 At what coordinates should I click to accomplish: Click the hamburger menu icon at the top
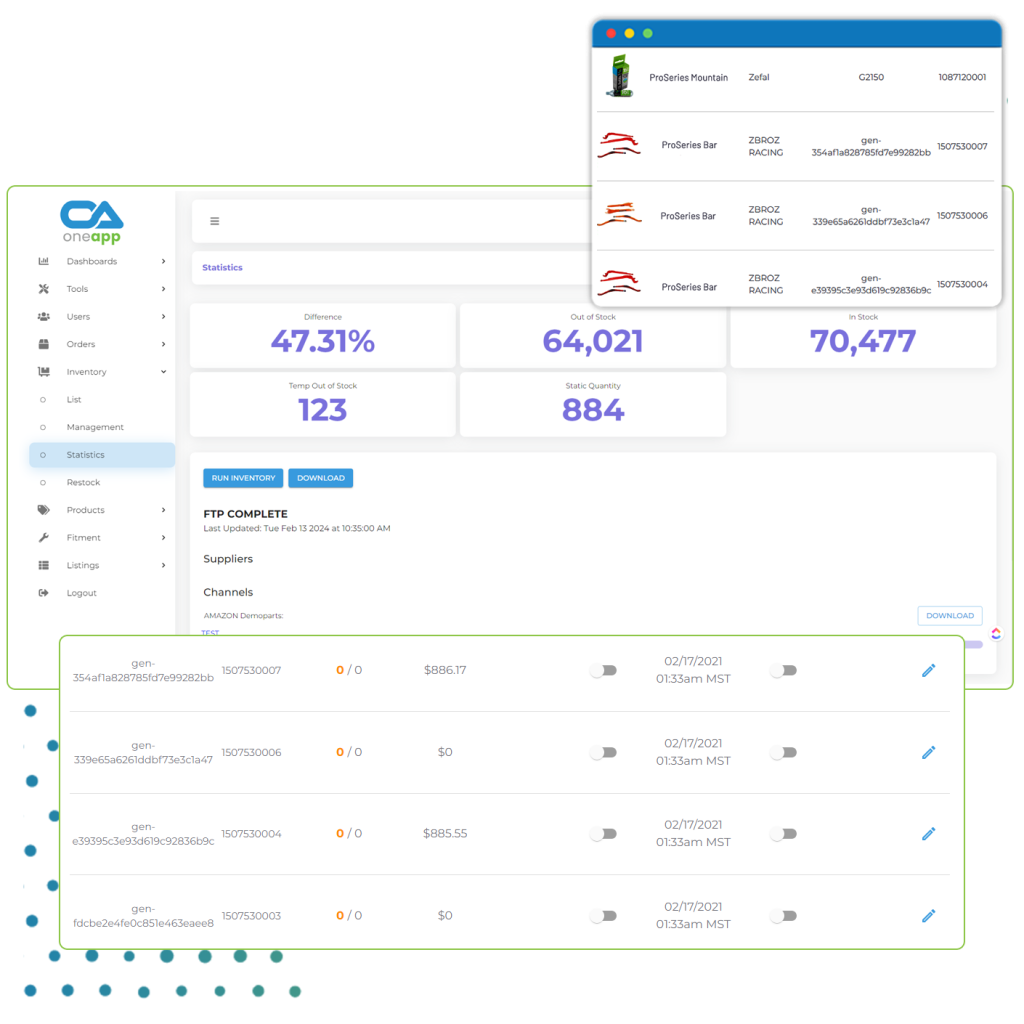pyautogui.click(x=215, y=220)
